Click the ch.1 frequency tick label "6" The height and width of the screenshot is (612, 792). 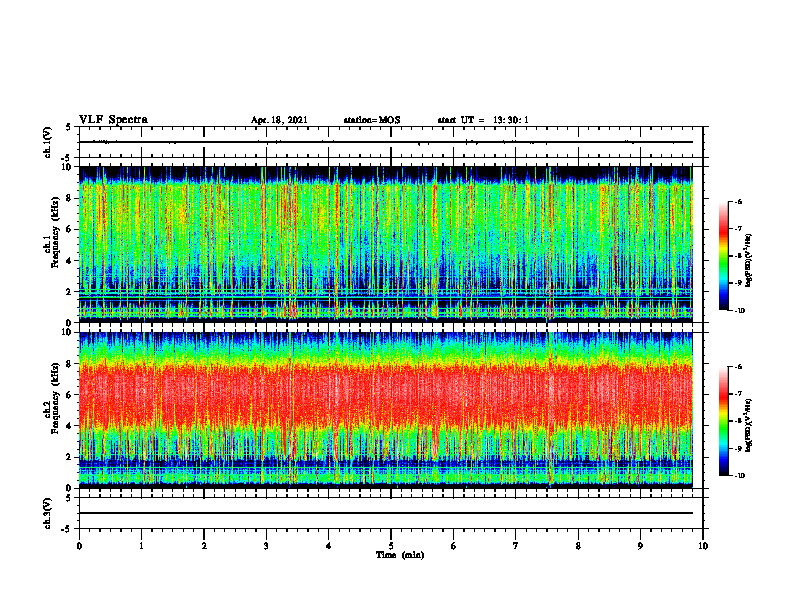click(x=69, y=229)
